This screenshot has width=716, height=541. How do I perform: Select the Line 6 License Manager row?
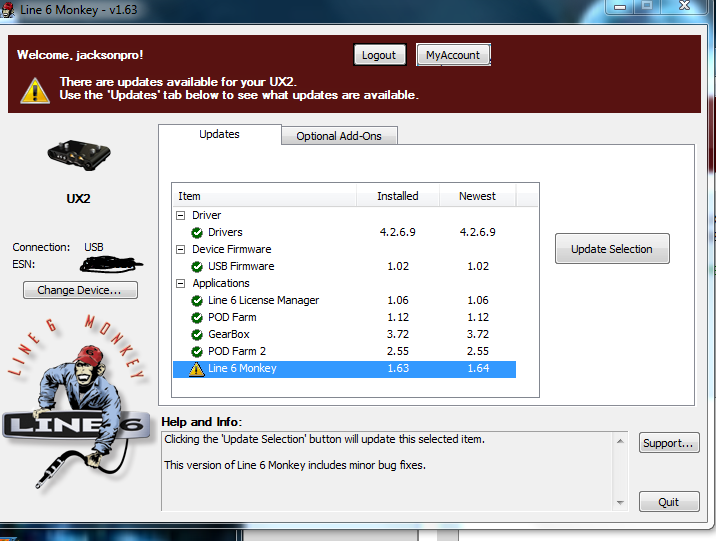click(x=263, y=300)
